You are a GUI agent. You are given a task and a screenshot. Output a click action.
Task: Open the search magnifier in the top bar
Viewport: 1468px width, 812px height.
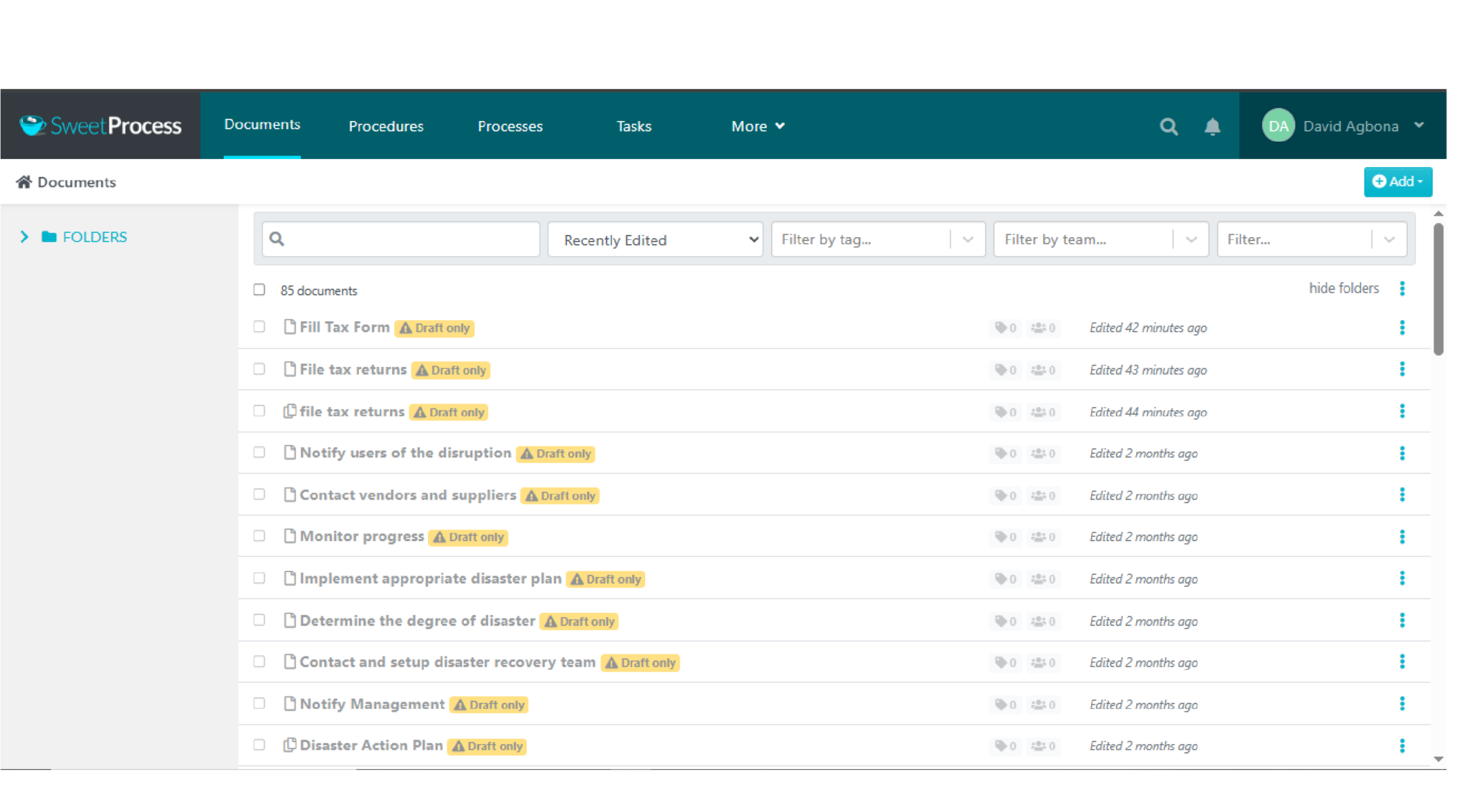pos(1168,127)
